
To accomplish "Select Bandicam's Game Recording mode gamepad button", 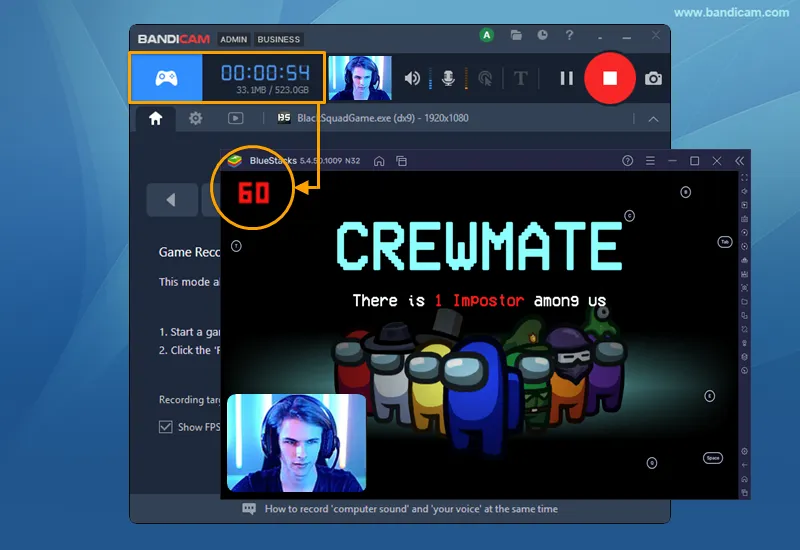I will click(166, 78).
